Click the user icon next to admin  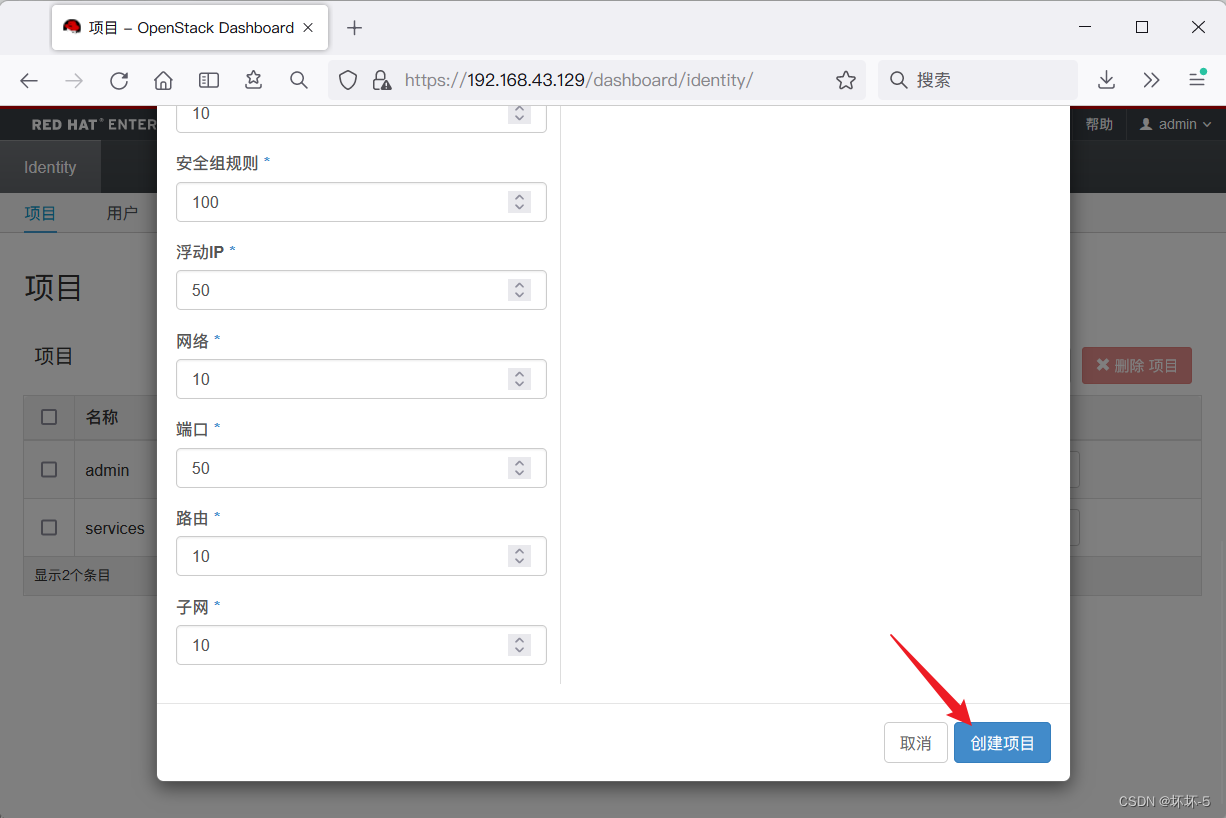tap(1146, 124)
